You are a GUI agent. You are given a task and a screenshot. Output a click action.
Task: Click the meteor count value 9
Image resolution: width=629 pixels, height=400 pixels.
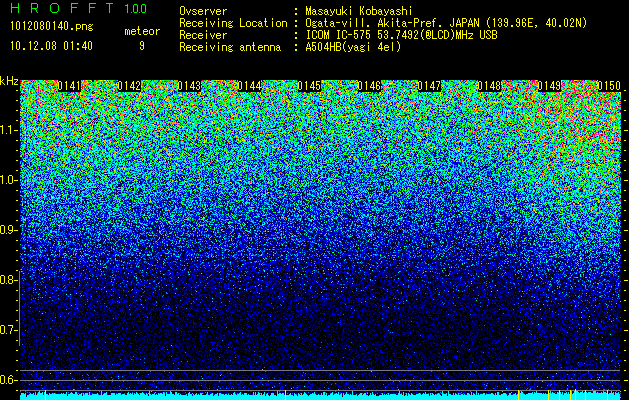coord(142,46)
